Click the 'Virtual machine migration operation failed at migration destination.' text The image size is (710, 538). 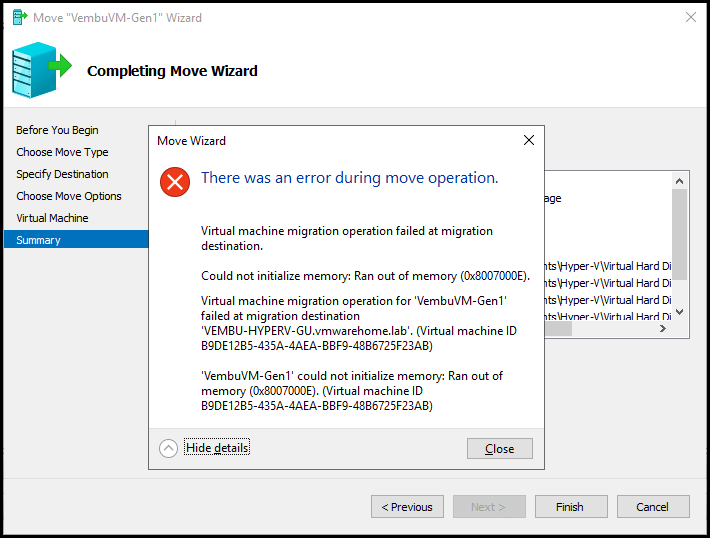(x=347, y=238)
